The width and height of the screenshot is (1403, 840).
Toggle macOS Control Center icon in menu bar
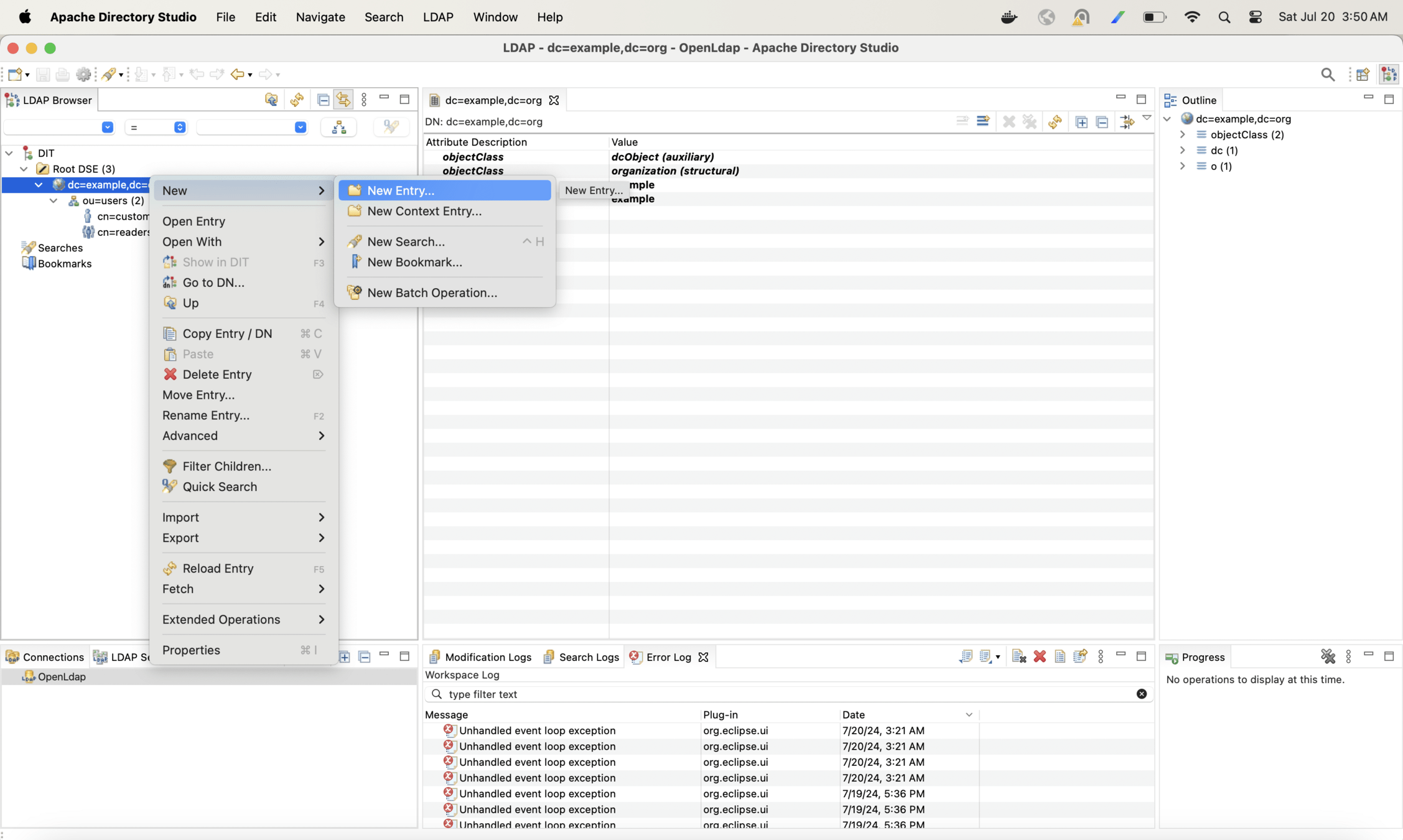point(1255,17)
